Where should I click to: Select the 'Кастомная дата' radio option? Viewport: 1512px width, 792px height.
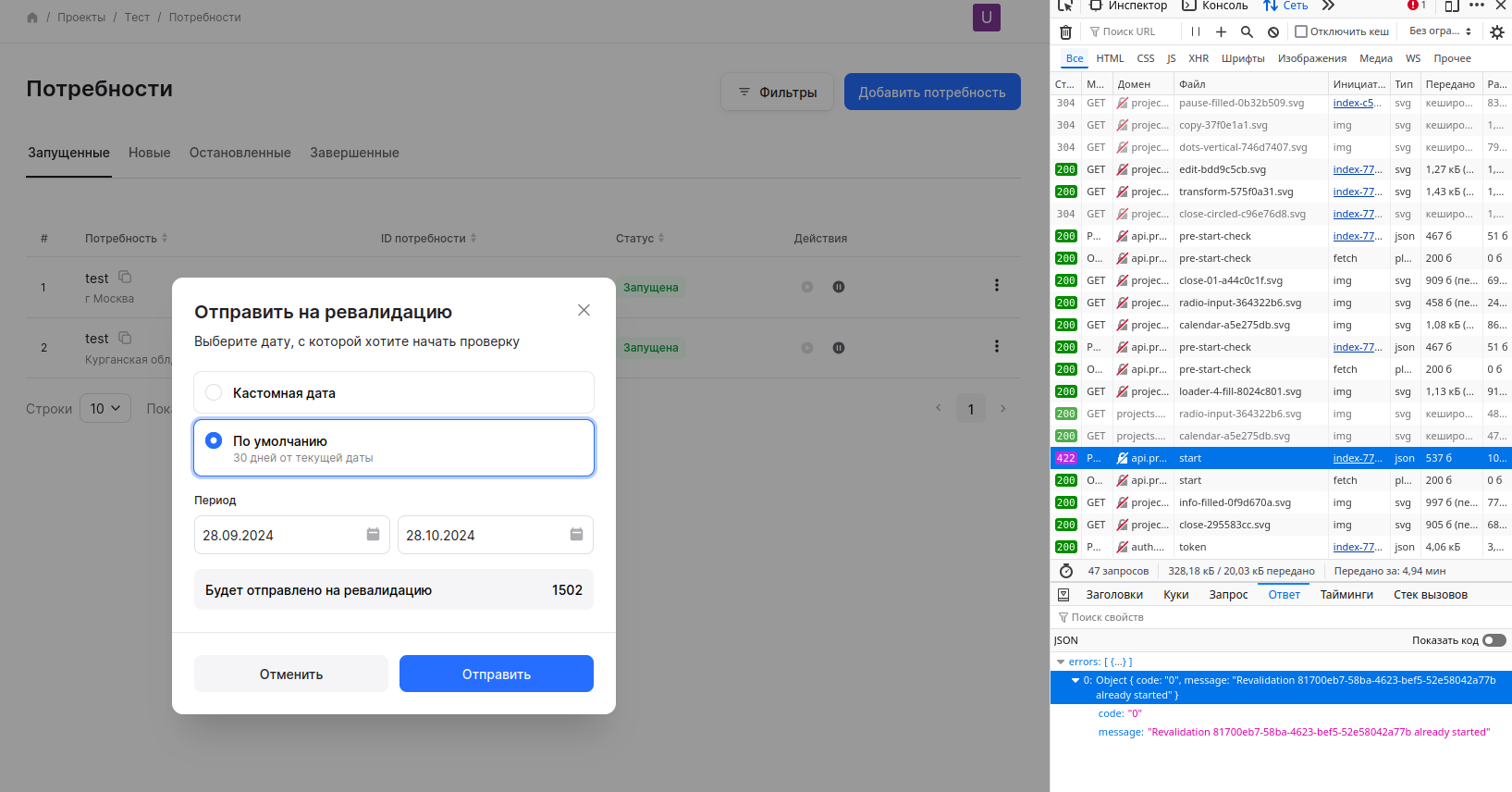point(214,392)
